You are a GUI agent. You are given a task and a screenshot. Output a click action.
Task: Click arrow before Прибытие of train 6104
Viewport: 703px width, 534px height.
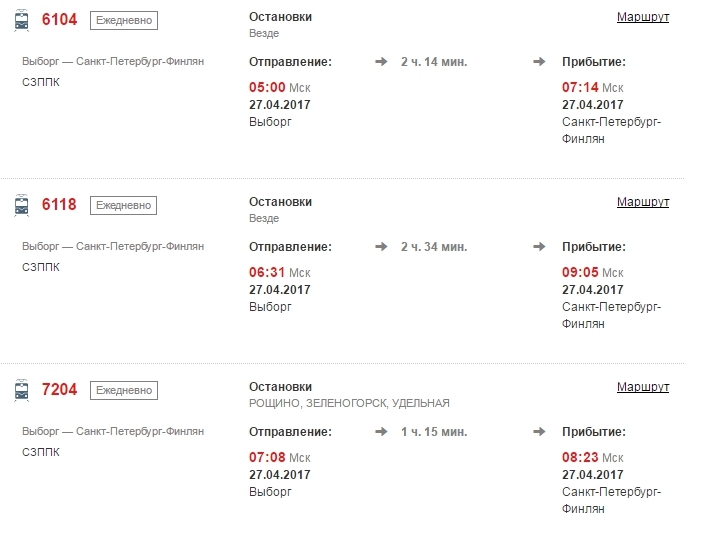pyautogui.click(x=539, y=61)
